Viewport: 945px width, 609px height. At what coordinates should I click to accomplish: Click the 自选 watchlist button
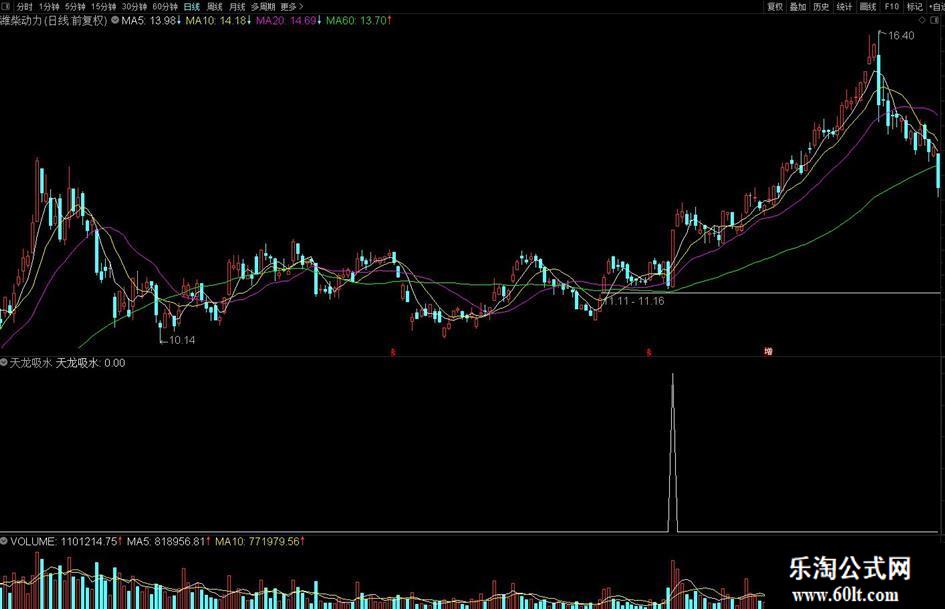937,7
